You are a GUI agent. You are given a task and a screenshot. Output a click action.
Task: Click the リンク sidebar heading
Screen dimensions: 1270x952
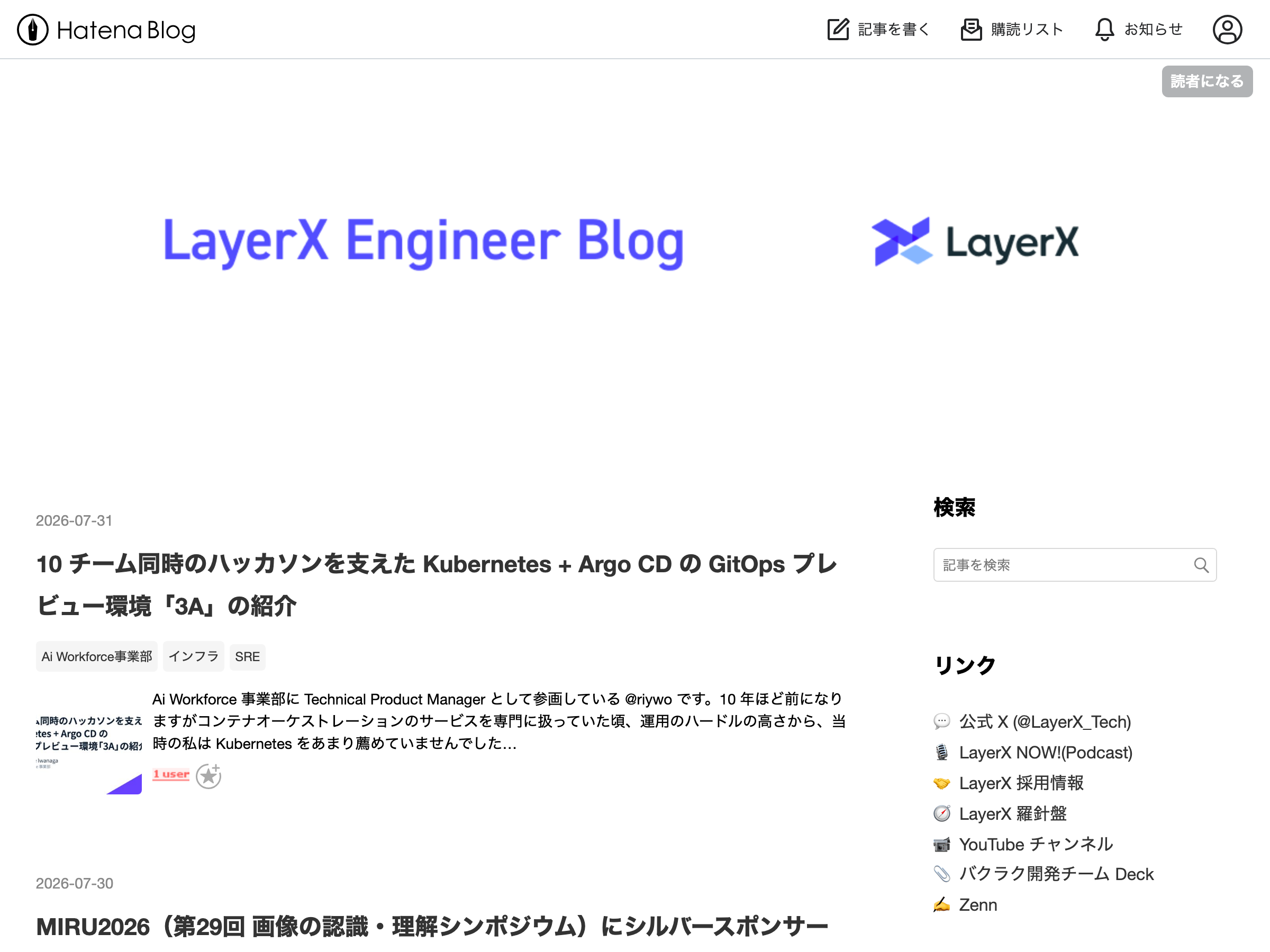tap(965, 665)
